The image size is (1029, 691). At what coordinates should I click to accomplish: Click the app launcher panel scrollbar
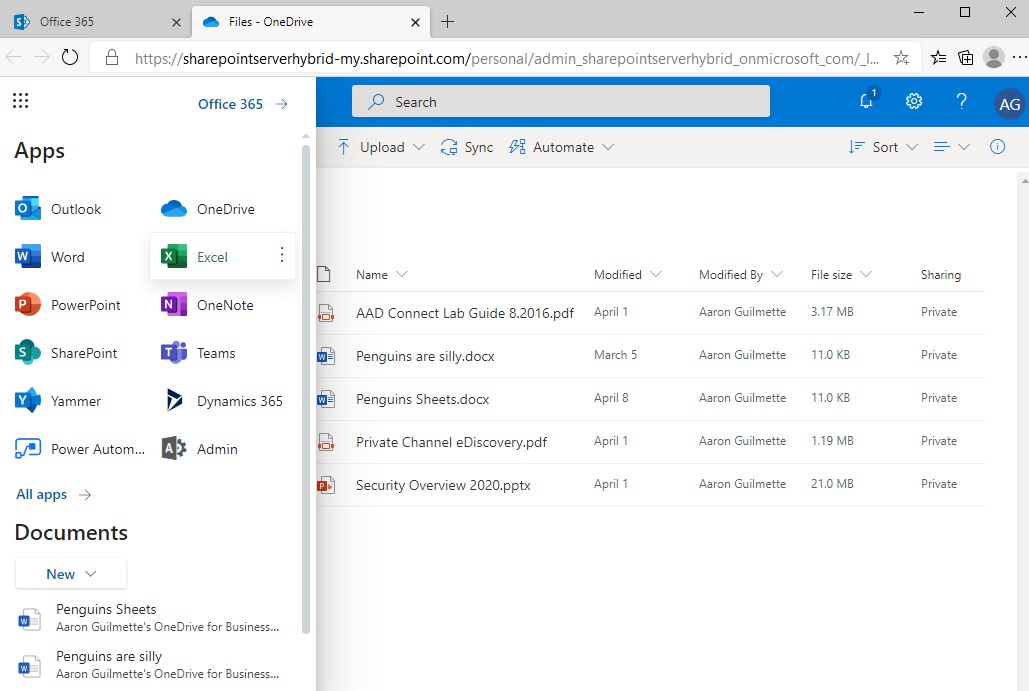[x=305, y=388]
